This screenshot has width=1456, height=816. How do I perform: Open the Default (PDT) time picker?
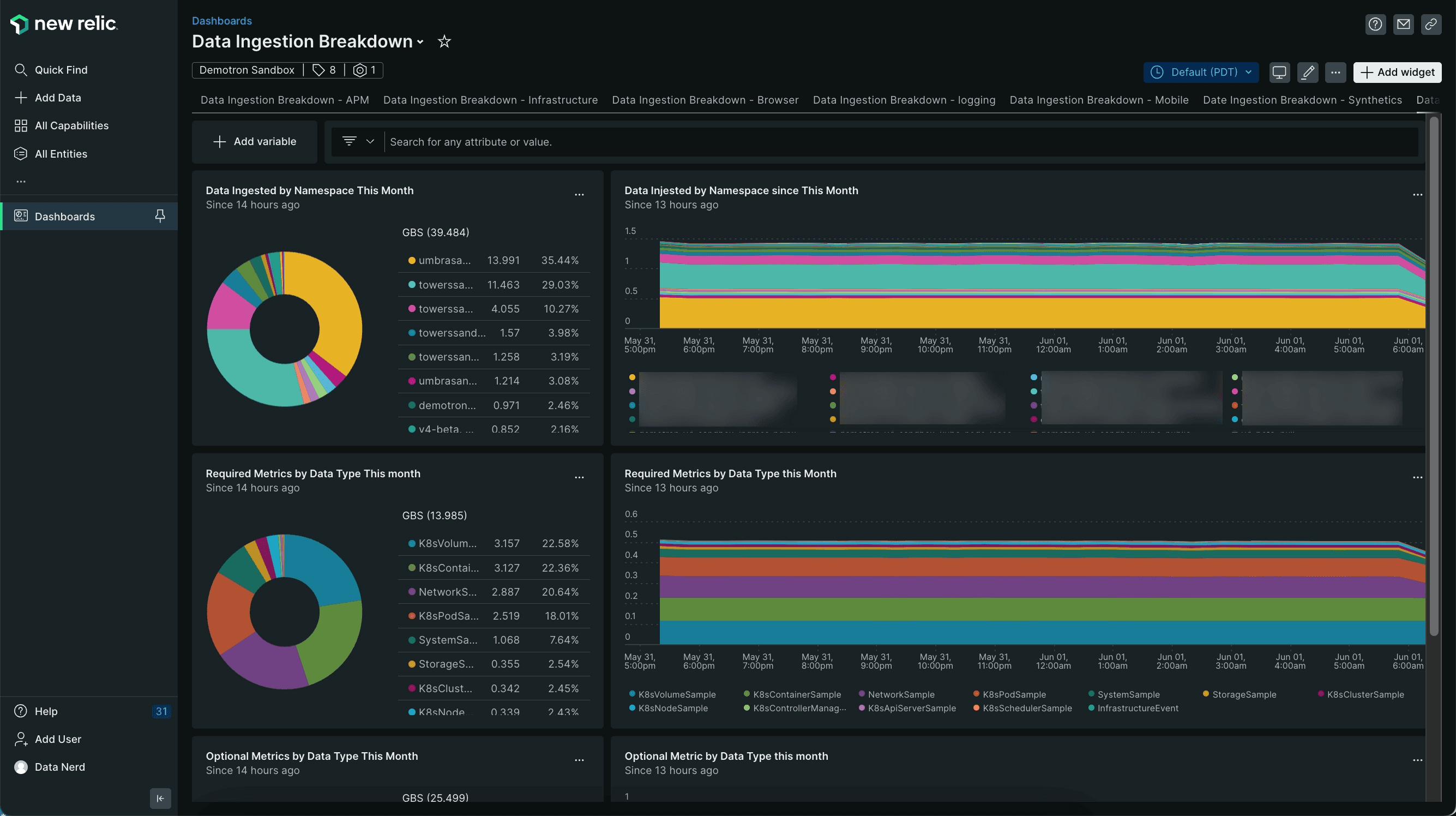[x=1201, y=73]
